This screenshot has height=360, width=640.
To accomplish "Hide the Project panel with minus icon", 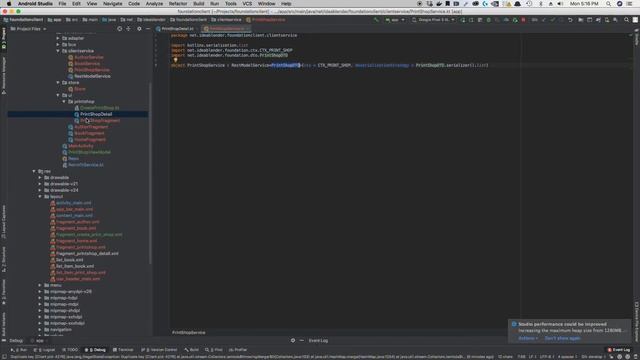I will coord(148,29).
